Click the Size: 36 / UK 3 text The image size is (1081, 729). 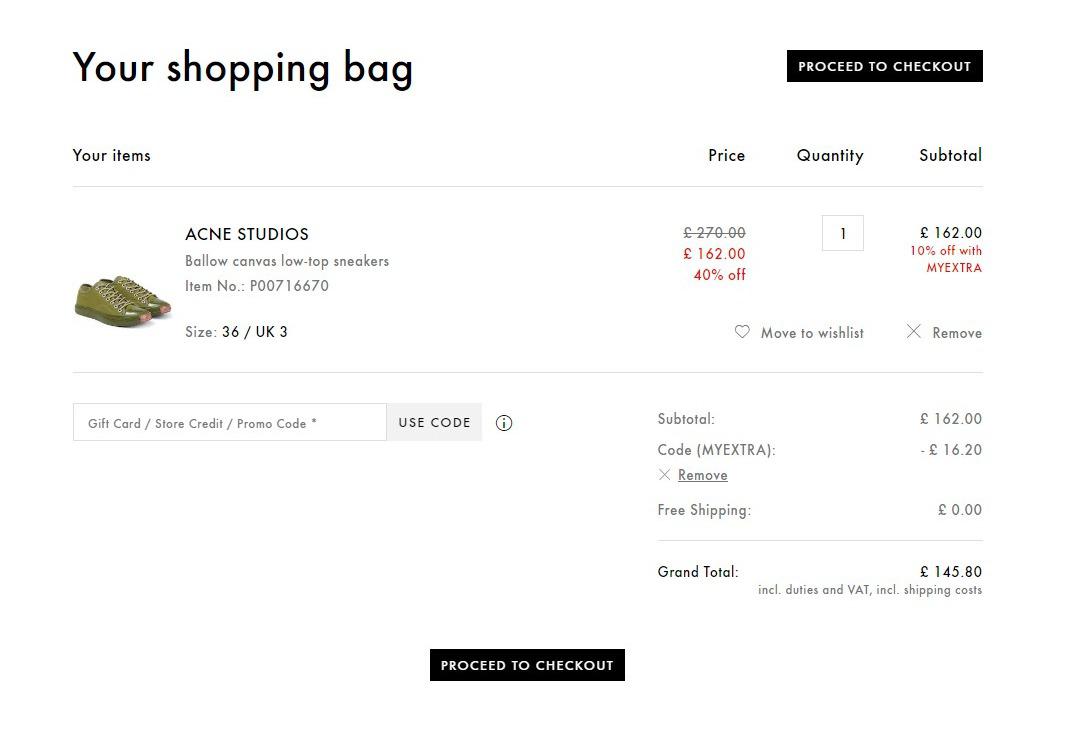[236, 332]
